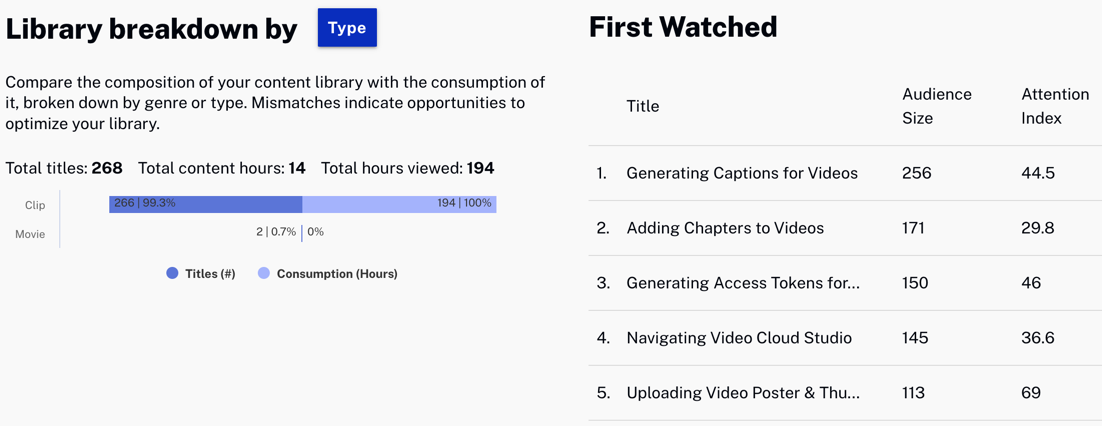Select the Movie row label
This screenshot has width=1102, height=426.
(x=30, y=234)
